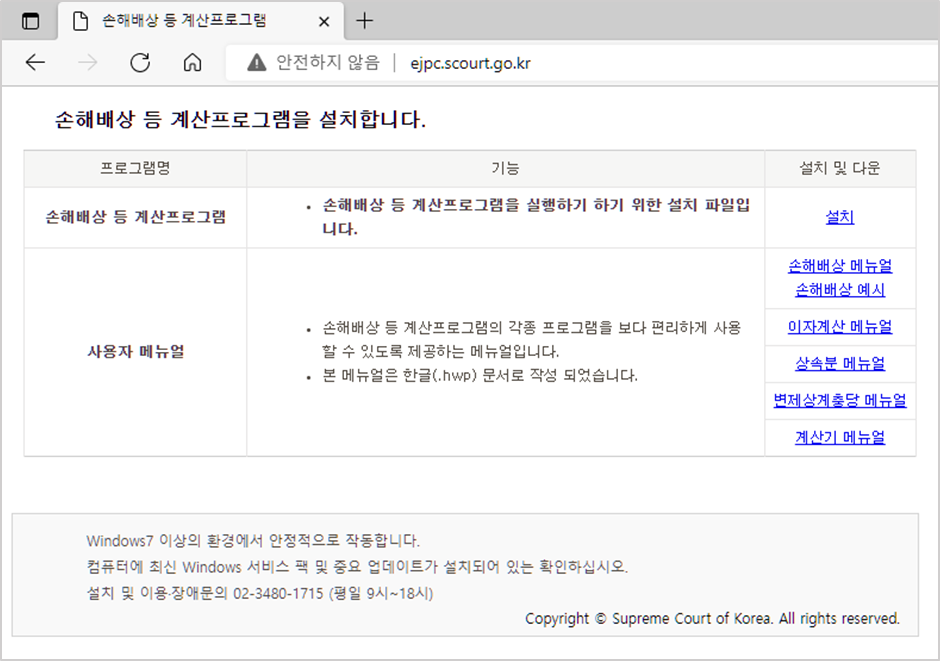Screen dimensions: 940x661
Task: Open the 손해배상 예시 link
Action: pos(839,290)
